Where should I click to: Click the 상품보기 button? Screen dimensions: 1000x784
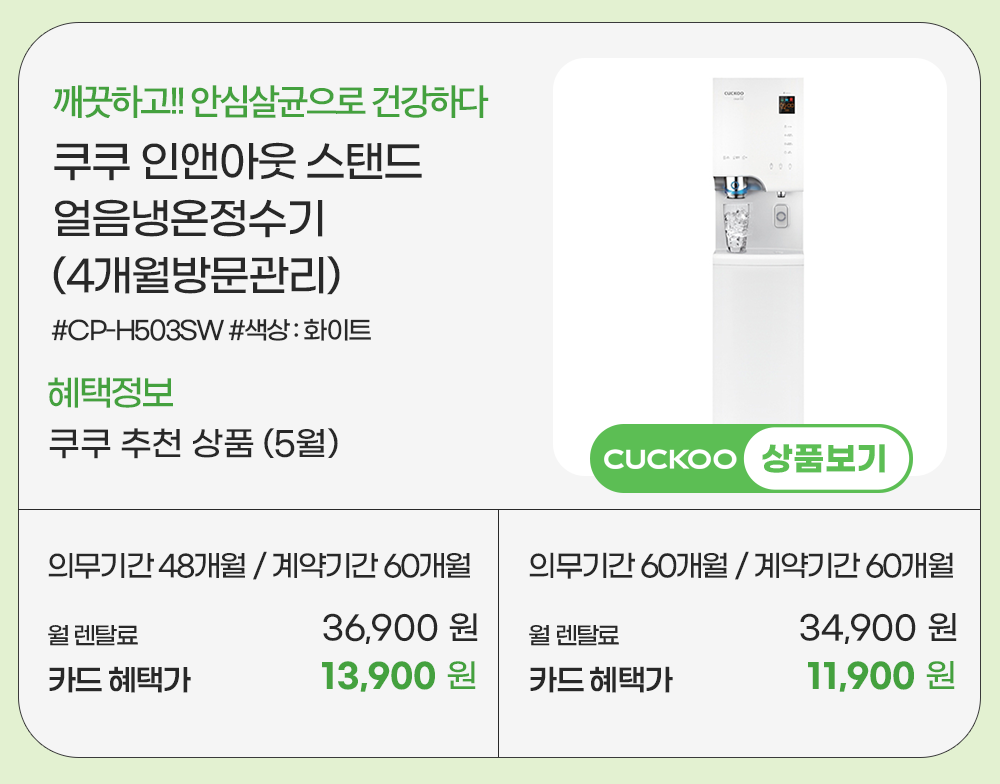coord(826,458)
